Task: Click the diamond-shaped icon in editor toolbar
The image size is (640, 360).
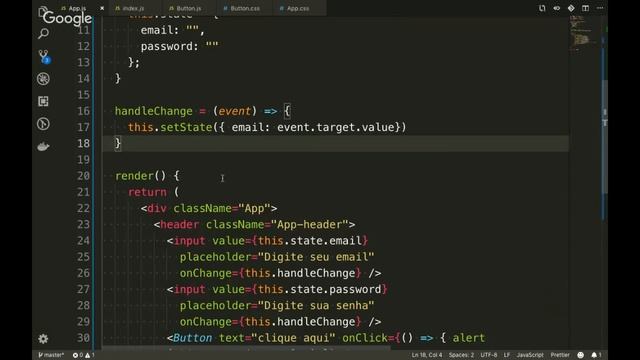Action: [571, 8]
